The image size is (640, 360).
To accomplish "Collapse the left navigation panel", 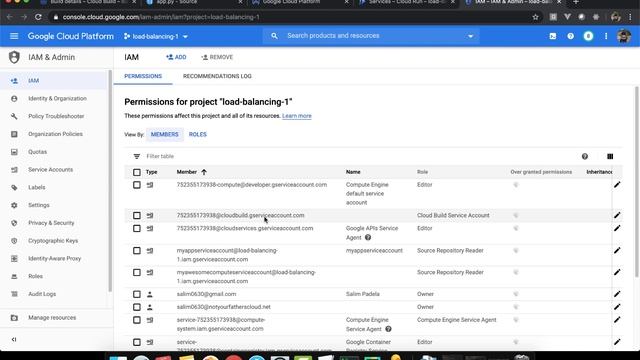I will coord(14,339).
